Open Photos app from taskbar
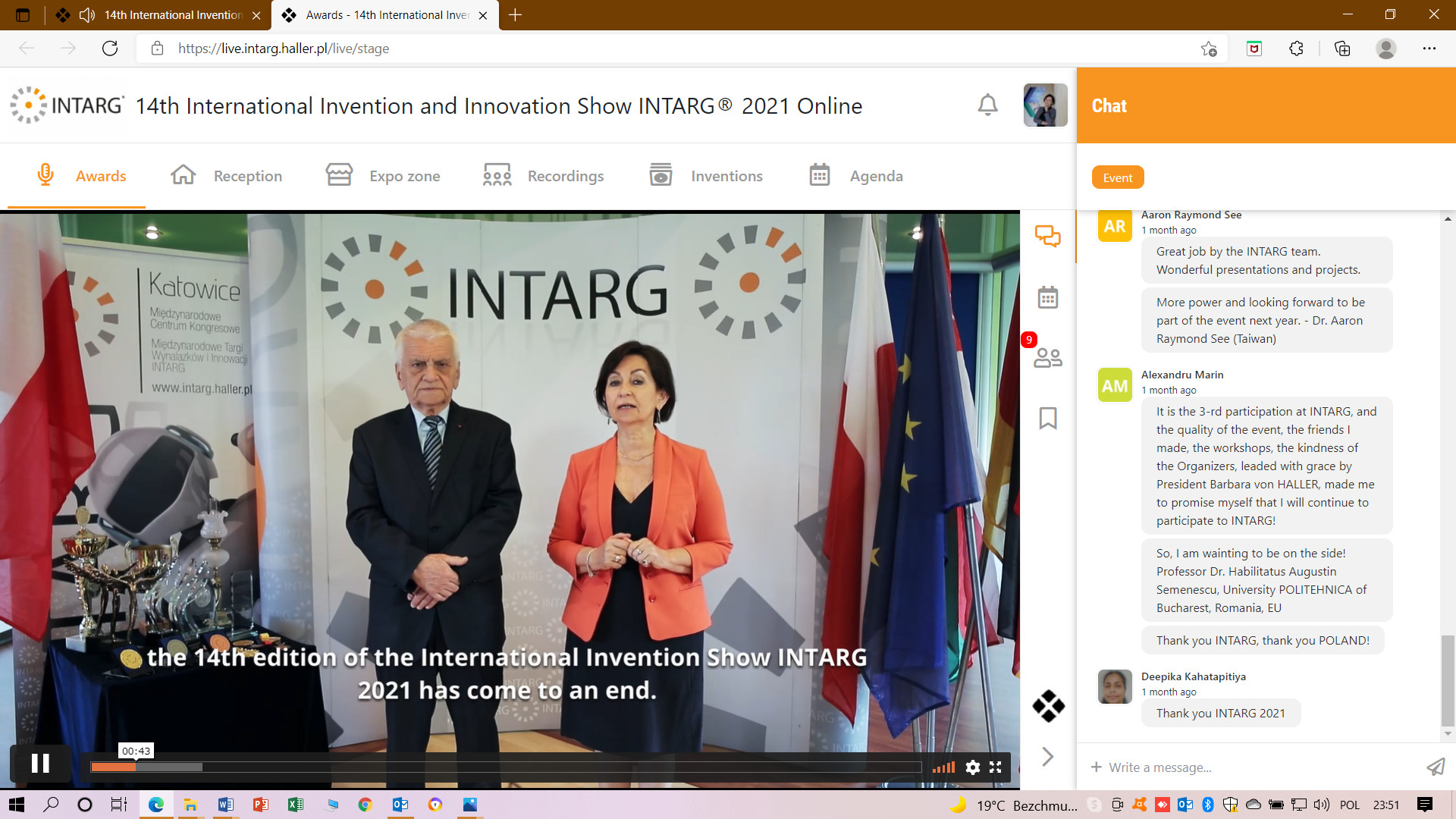This screenshot has height=819, width=1456. click(470, 805)
